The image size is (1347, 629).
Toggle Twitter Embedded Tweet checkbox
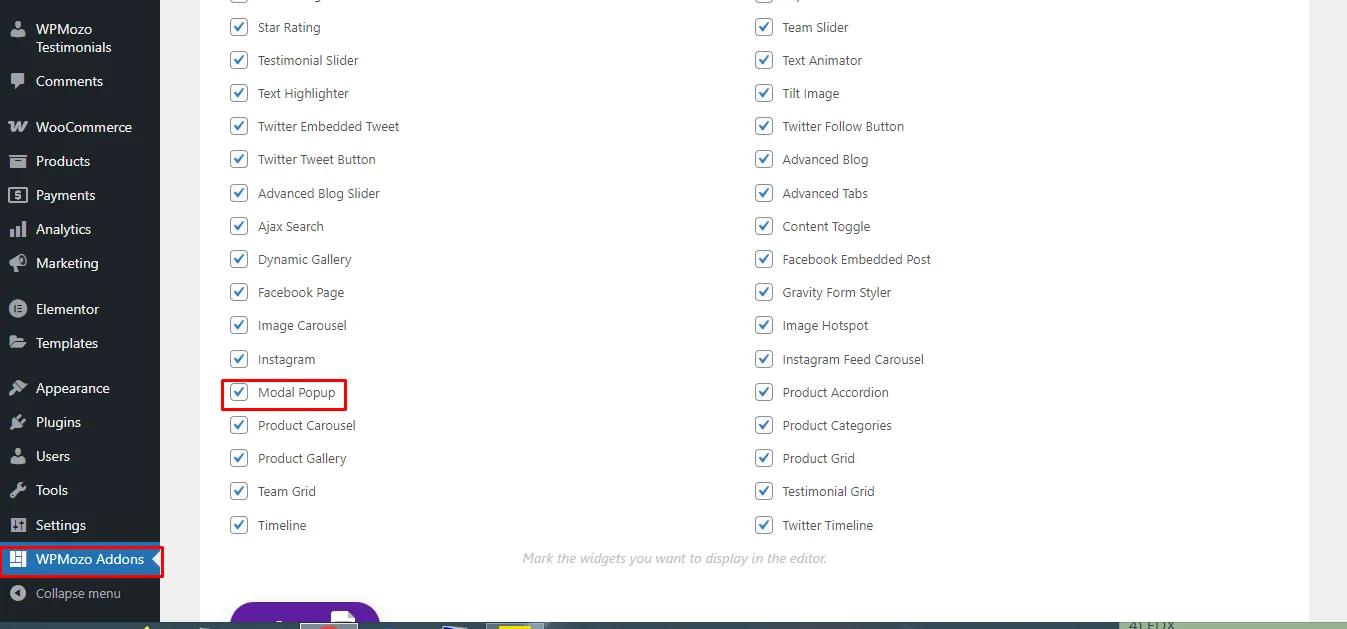pos(239,126)
